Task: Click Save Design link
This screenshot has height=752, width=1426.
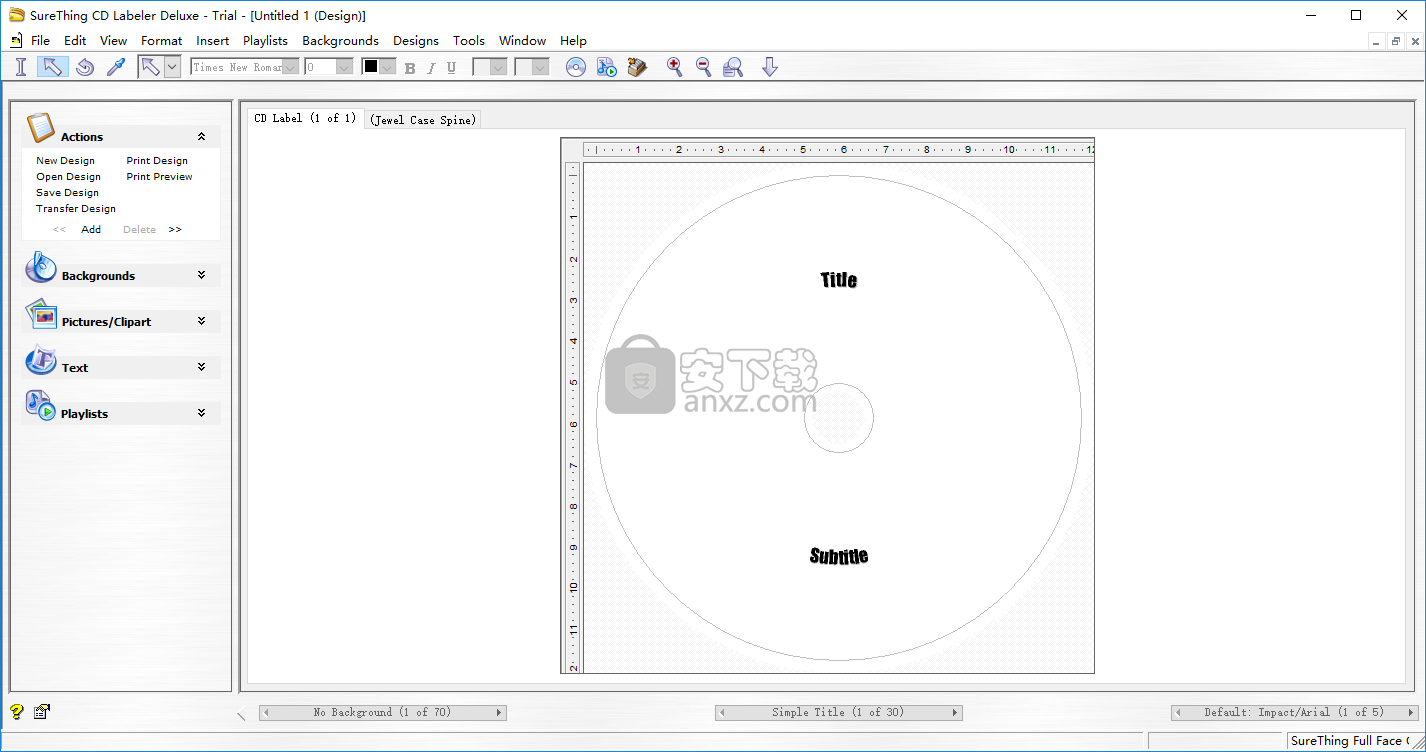Action: pos(67,193)
